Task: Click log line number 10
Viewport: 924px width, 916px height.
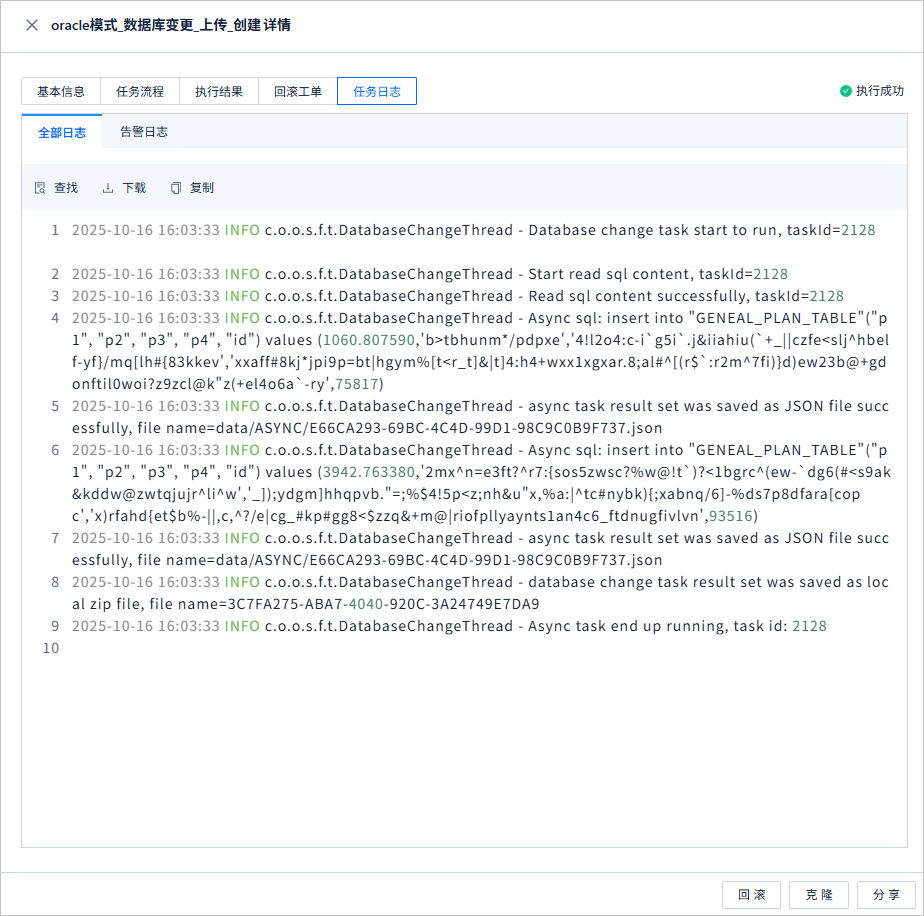Action: coord(51,648)
